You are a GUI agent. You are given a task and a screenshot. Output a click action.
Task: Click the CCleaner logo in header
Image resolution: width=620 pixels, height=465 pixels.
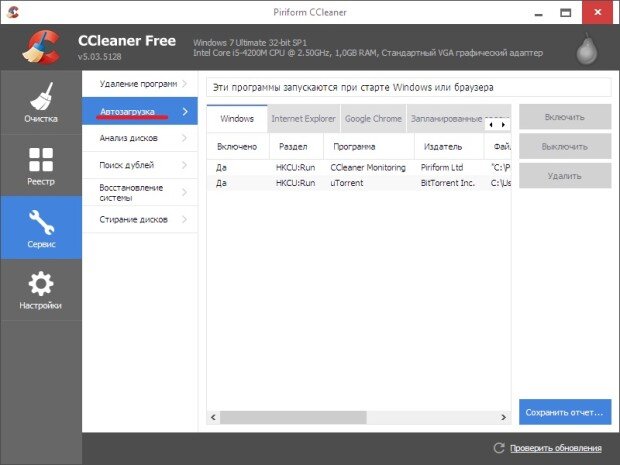pos(42,47)
